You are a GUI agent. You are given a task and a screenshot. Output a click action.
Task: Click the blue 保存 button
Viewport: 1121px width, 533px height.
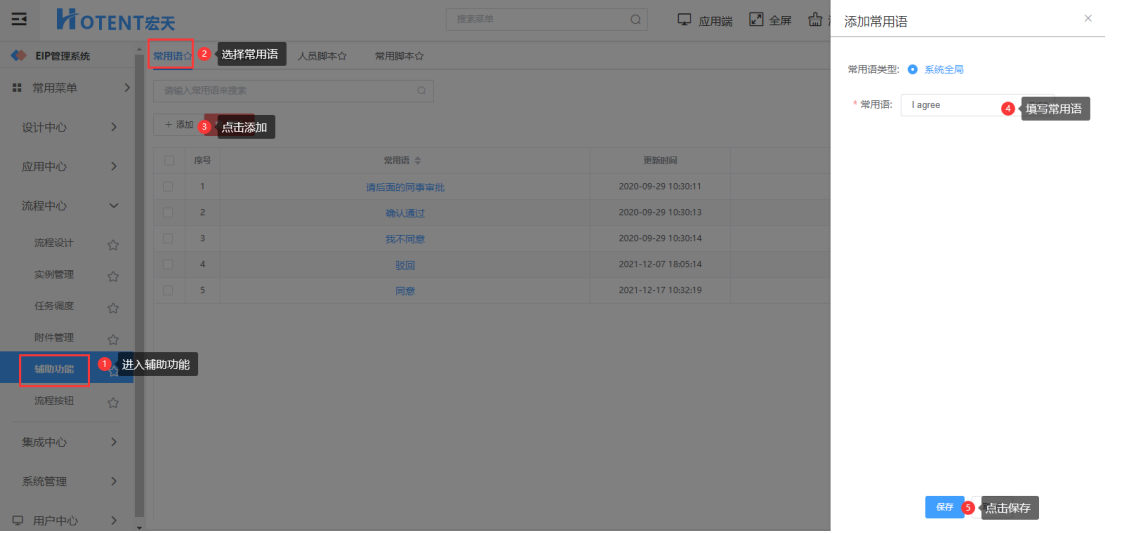pyautogui.click(x=944, y=507)
